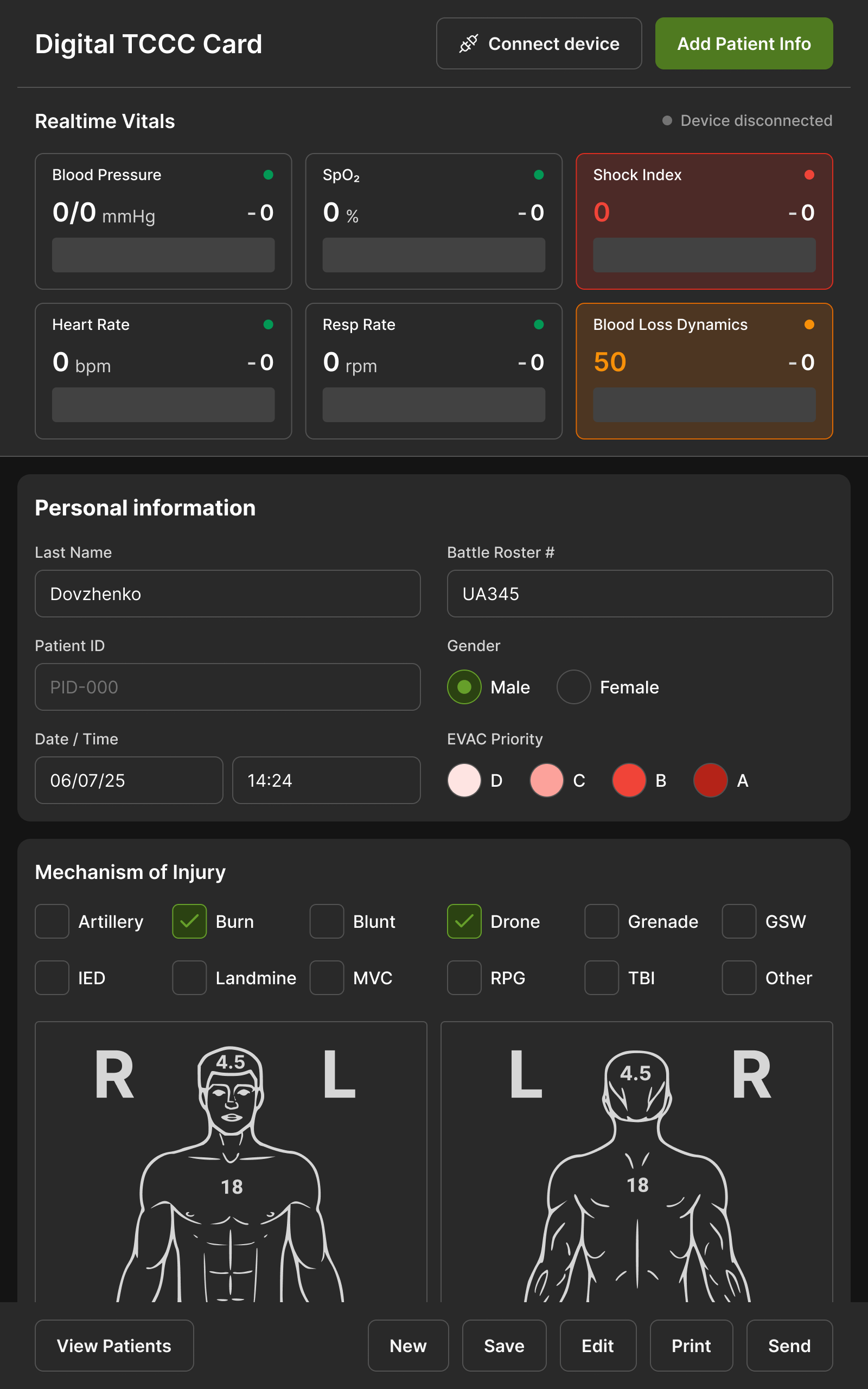Check the Grenade mechanism checkbox
This screenshot has width=868, height=1389.
[x=602, y=921]
